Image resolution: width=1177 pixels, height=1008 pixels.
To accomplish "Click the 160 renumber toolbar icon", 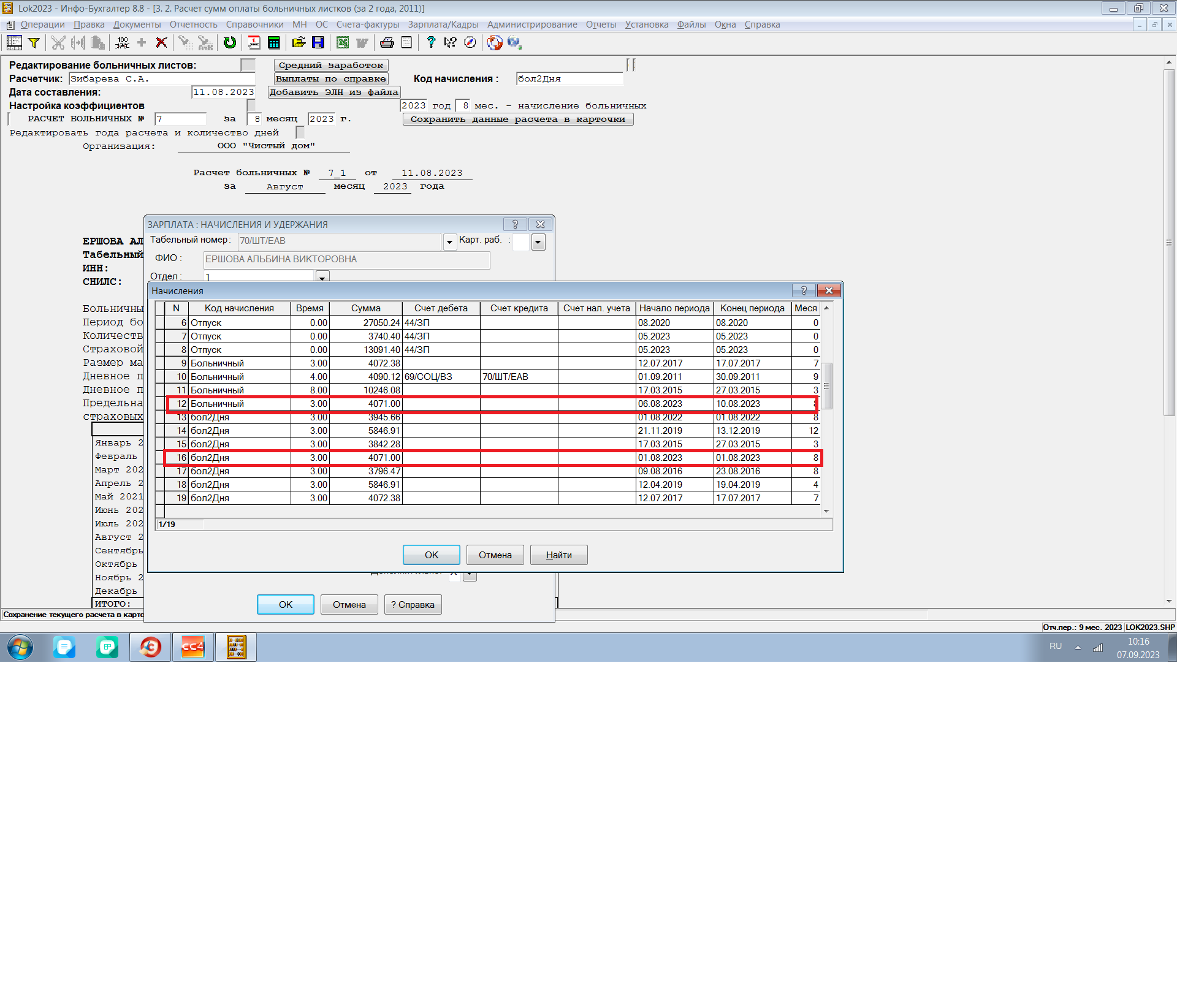I will [123, 42].
